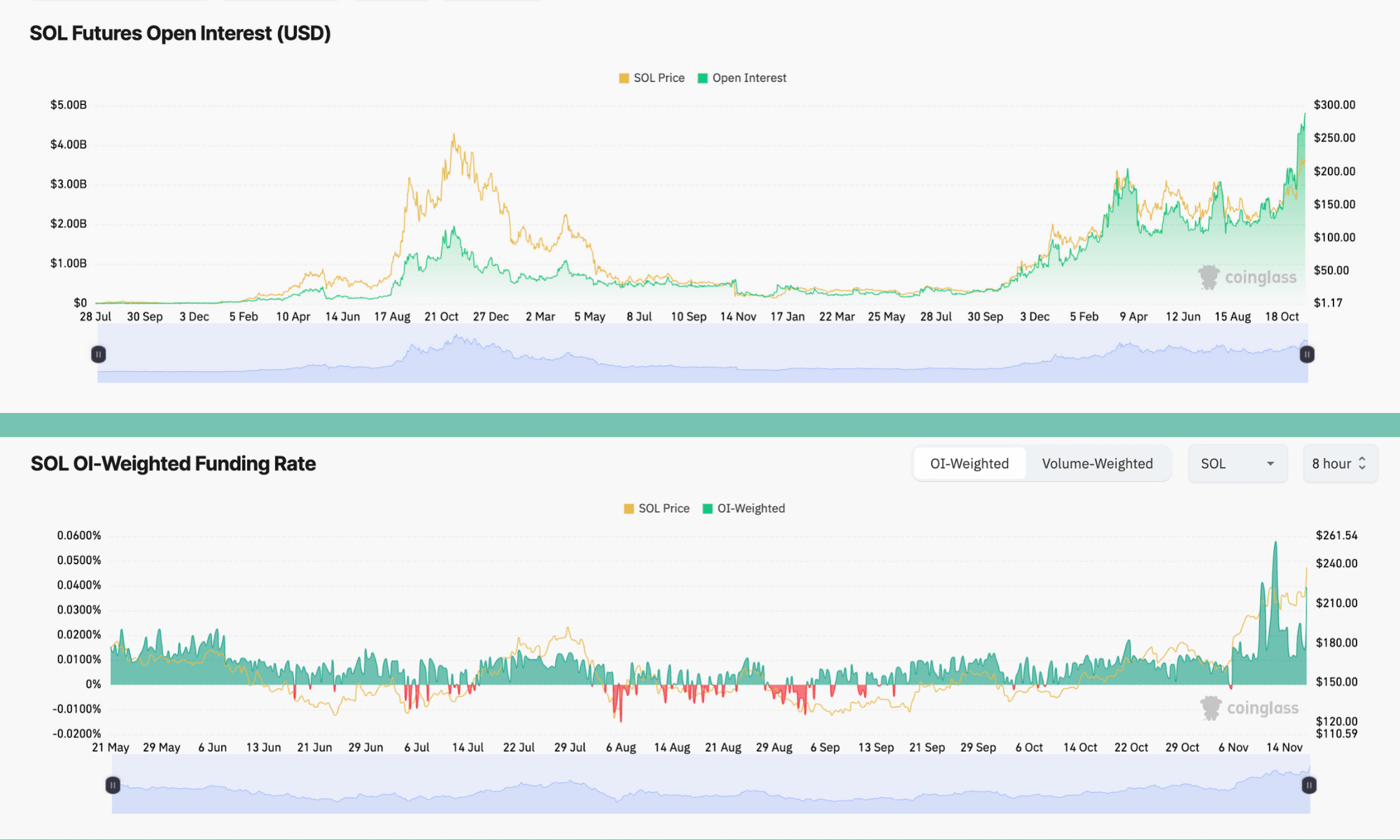Click the yellow SOL Price legend swatch
The width and height of the screenshot is (1400, 840).
tap(623, 78)
